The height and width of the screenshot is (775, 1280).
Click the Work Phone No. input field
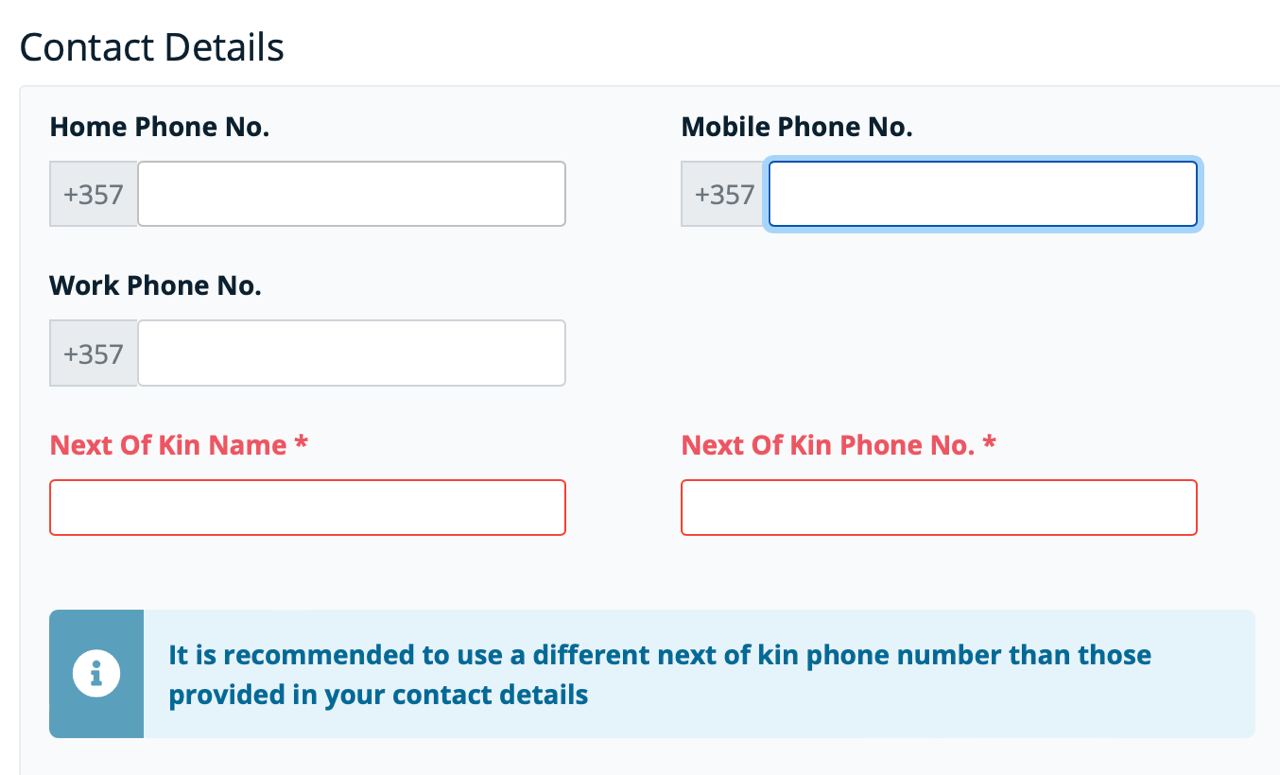[351, 353]
